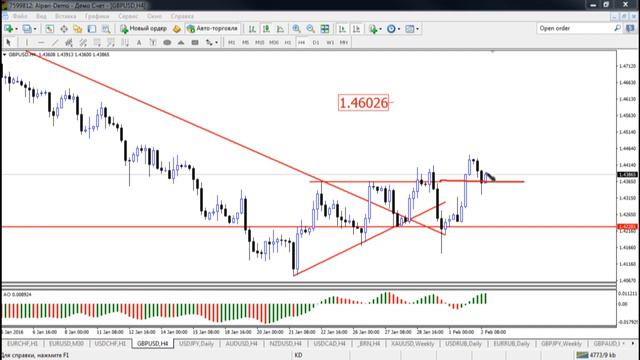Select the text label T tool
640x360 pixels.
tap(153, 42)
